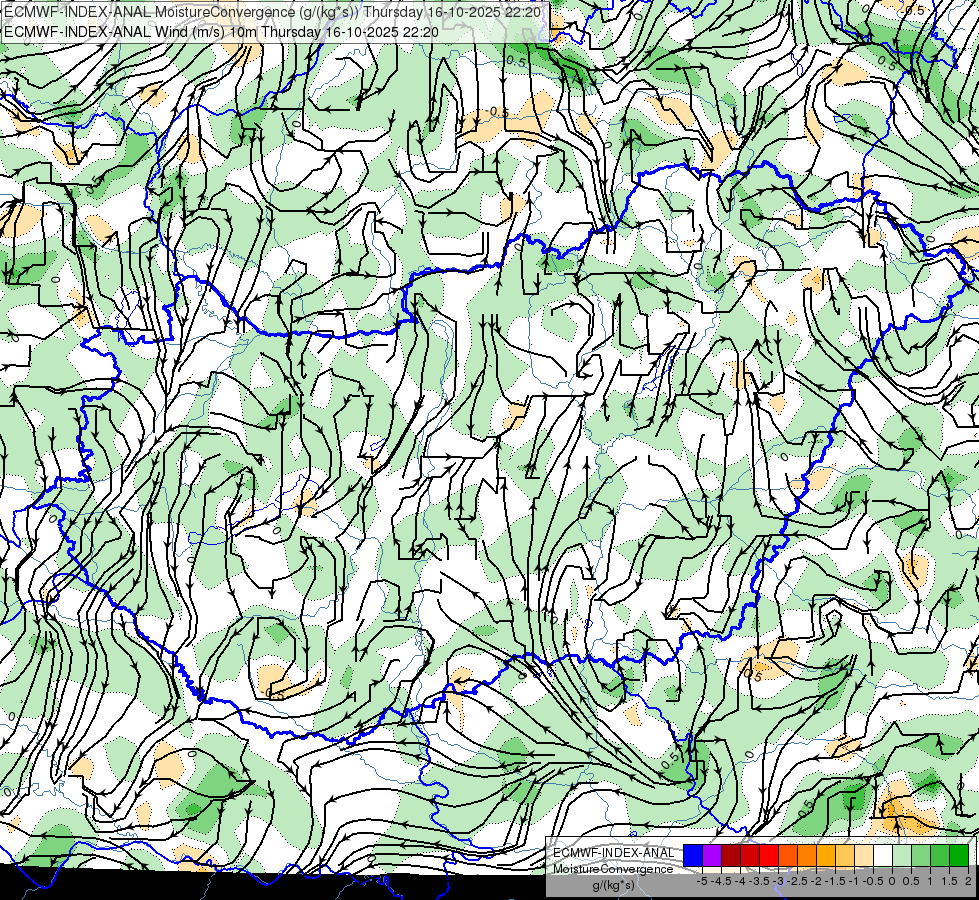This screenshot has width=979, height=900.
Task: Pick legend swatch between -3 and -2.5
Action: tap(788, 855)
